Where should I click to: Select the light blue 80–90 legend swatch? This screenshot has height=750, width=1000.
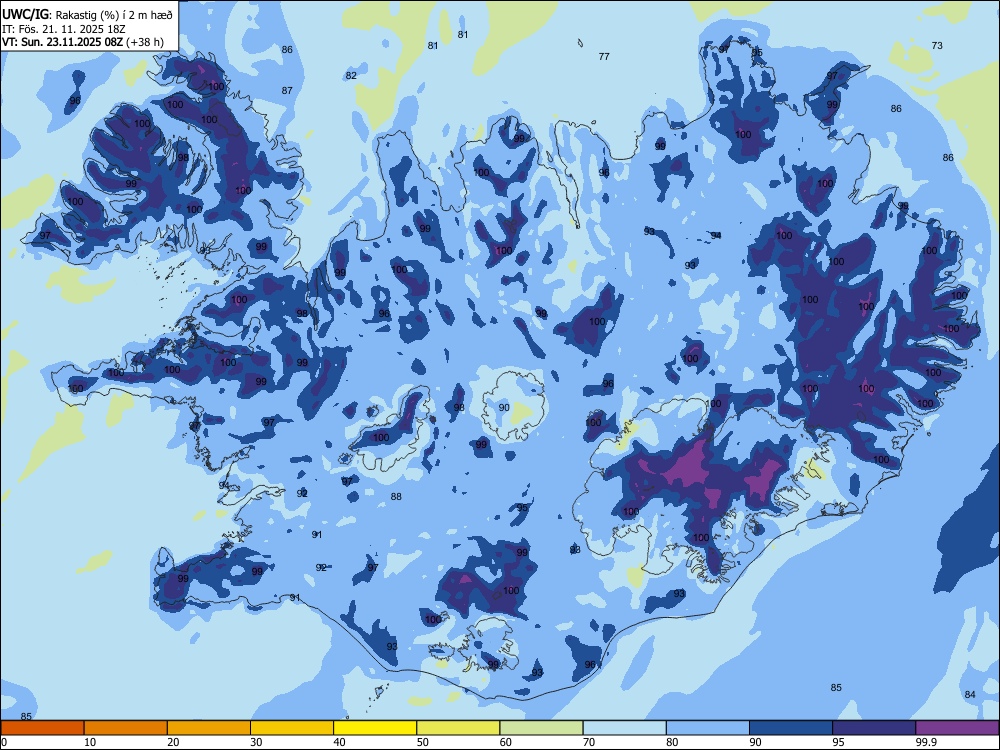pyautogui.click(x=708, y=728)
